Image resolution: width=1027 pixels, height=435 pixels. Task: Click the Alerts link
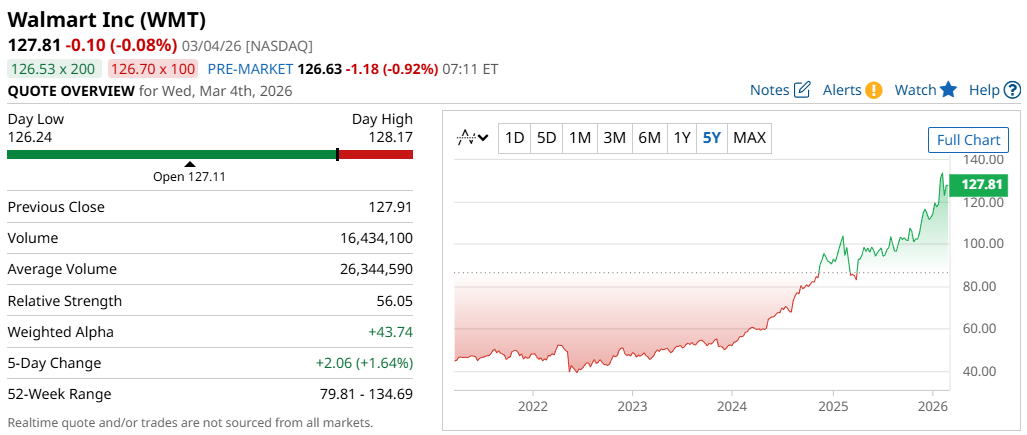(842, 90)
